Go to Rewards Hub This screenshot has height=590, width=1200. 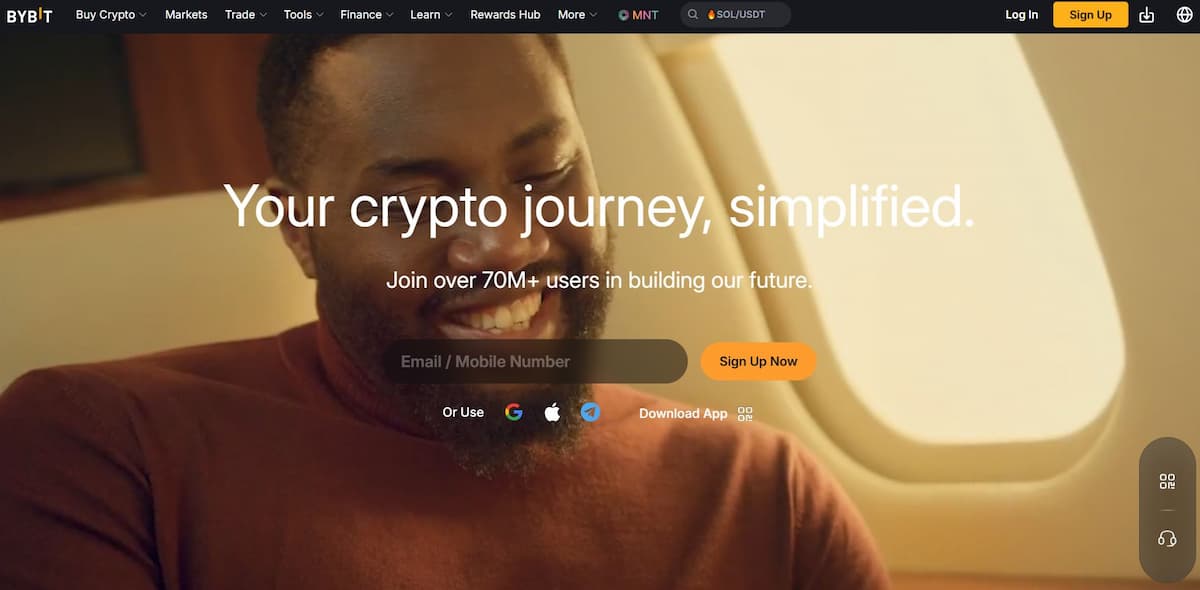505,15
